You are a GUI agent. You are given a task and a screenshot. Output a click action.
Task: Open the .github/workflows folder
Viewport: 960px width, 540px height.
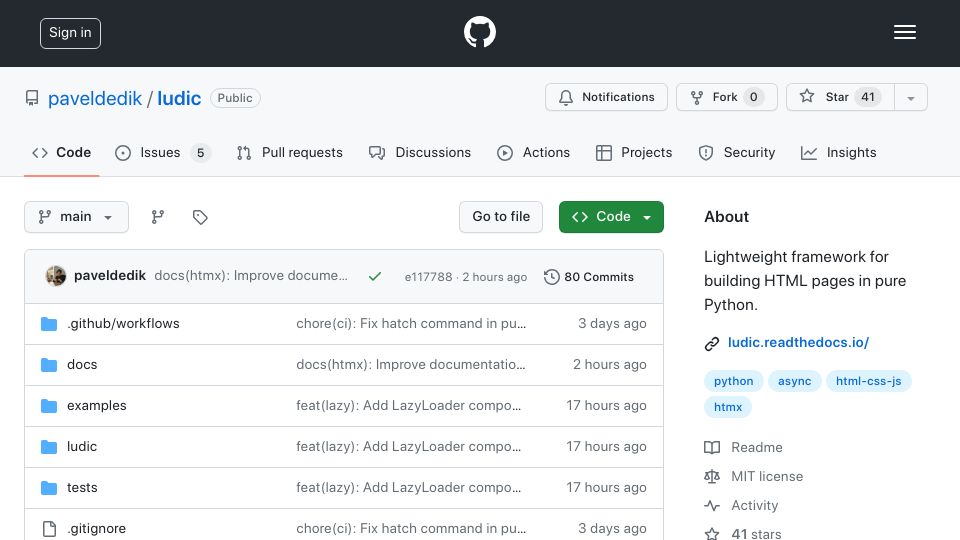tap(123, 323)
